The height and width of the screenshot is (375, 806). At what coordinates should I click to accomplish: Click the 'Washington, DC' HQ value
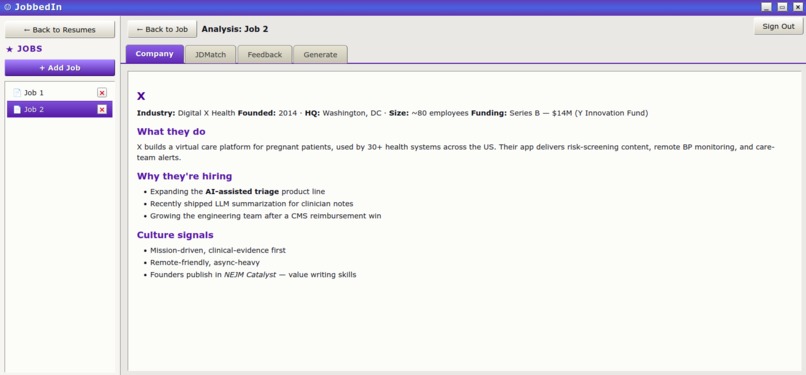click(352, 113)
